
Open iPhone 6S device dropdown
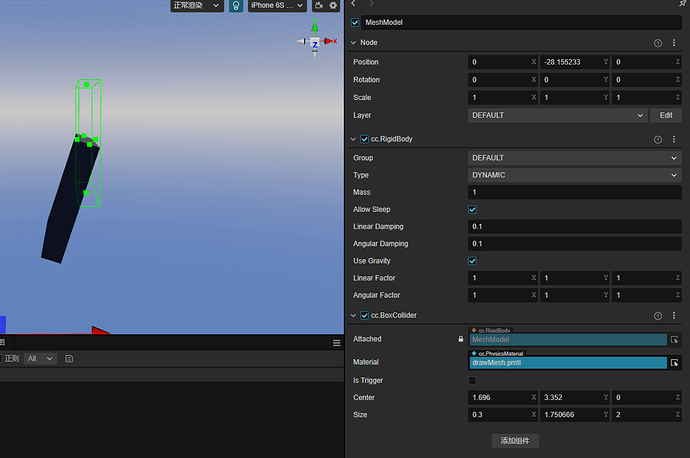(x=277, y=6)
